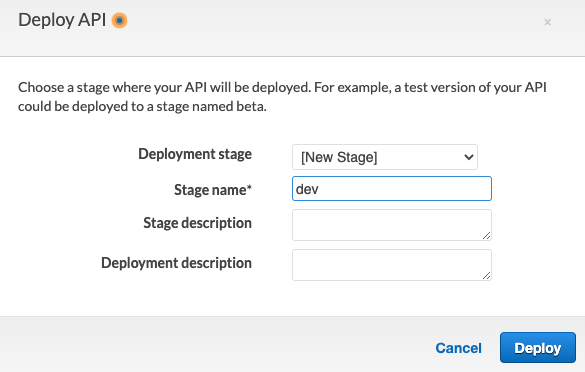Click the orange indicator dot beside Deploy API
This screenshot has height=372, width=585.
point(119,21)
